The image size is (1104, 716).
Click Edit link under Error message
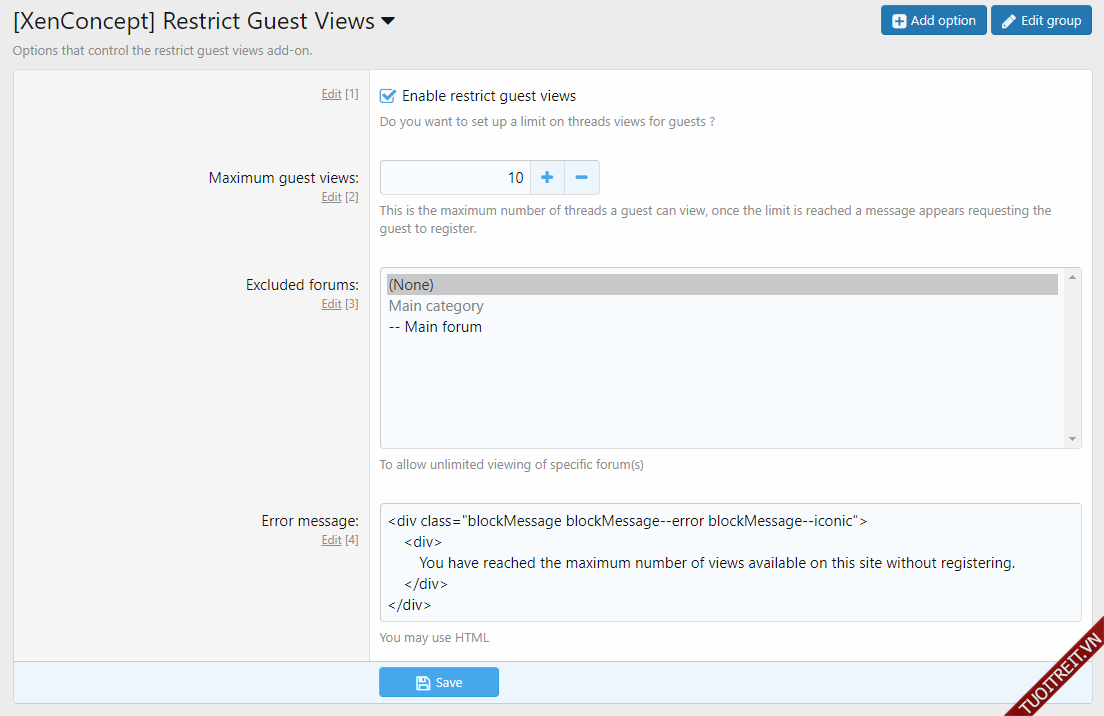tap(331, 540)
